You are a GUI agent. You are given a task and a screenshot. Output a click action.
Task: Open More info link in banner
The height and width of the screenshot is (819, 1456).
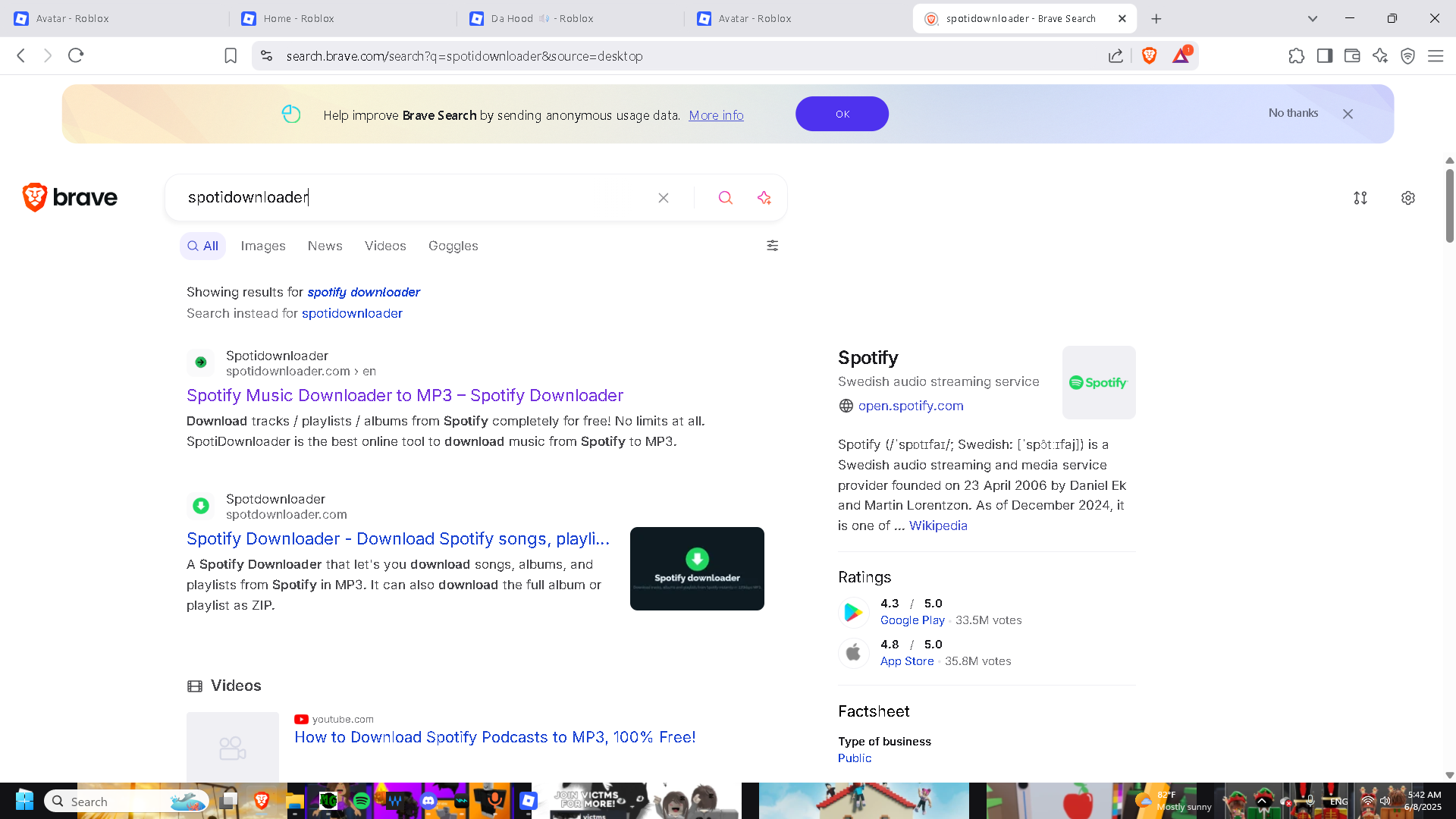(x=716, y=115)
